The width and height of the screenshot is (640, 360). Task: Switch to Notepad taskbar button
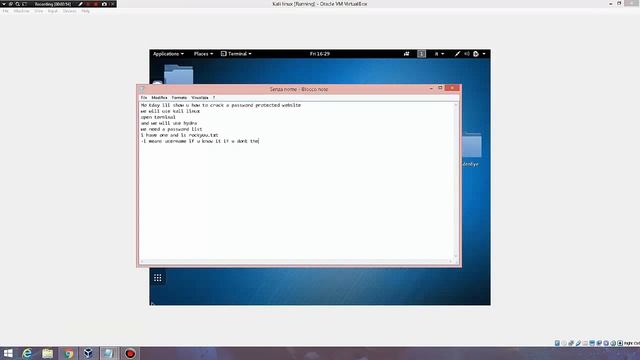point(109,353)
